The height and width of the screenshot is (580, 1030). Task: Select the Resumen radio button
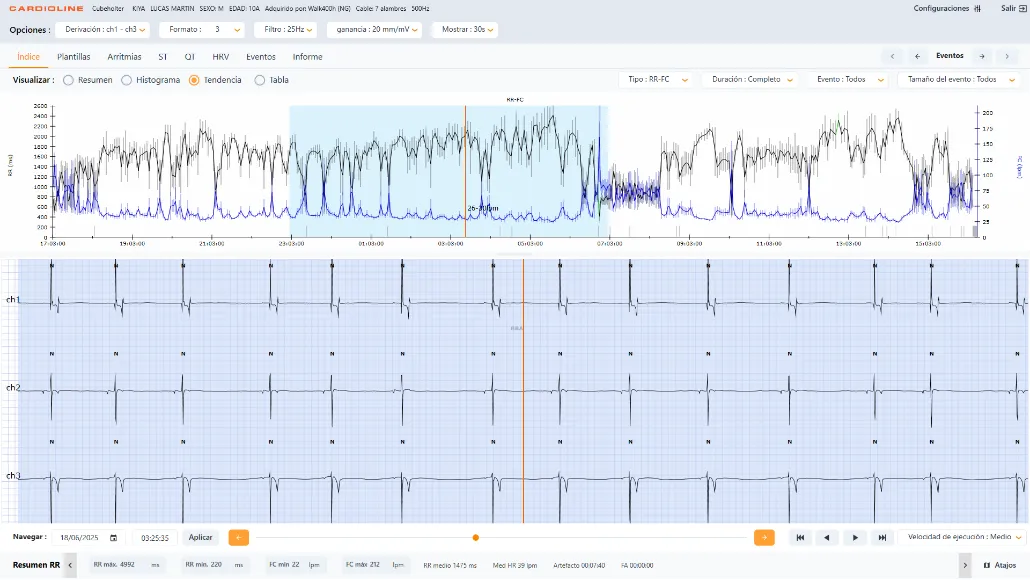(68, 80)
